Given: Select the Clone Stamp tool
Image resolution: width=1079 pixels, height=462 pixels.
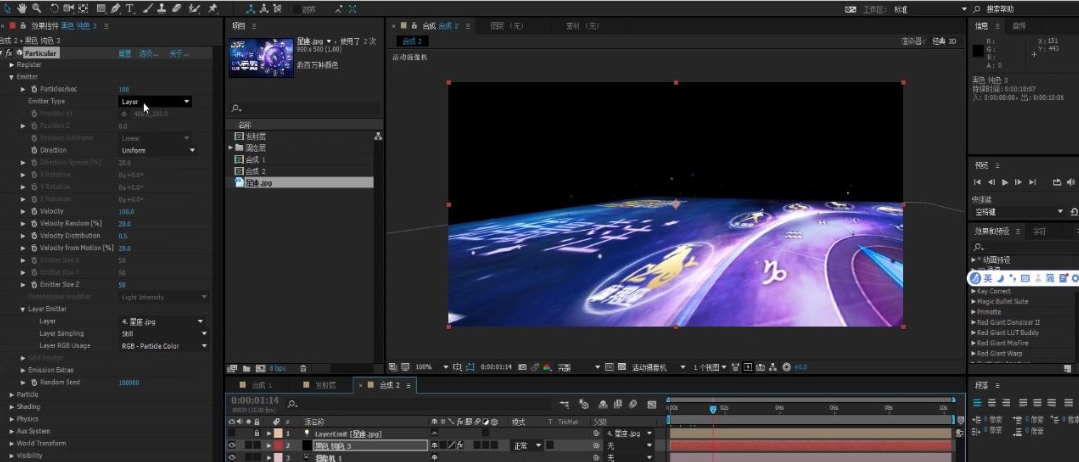Looking at the screenshot, I should pos(161,8).
